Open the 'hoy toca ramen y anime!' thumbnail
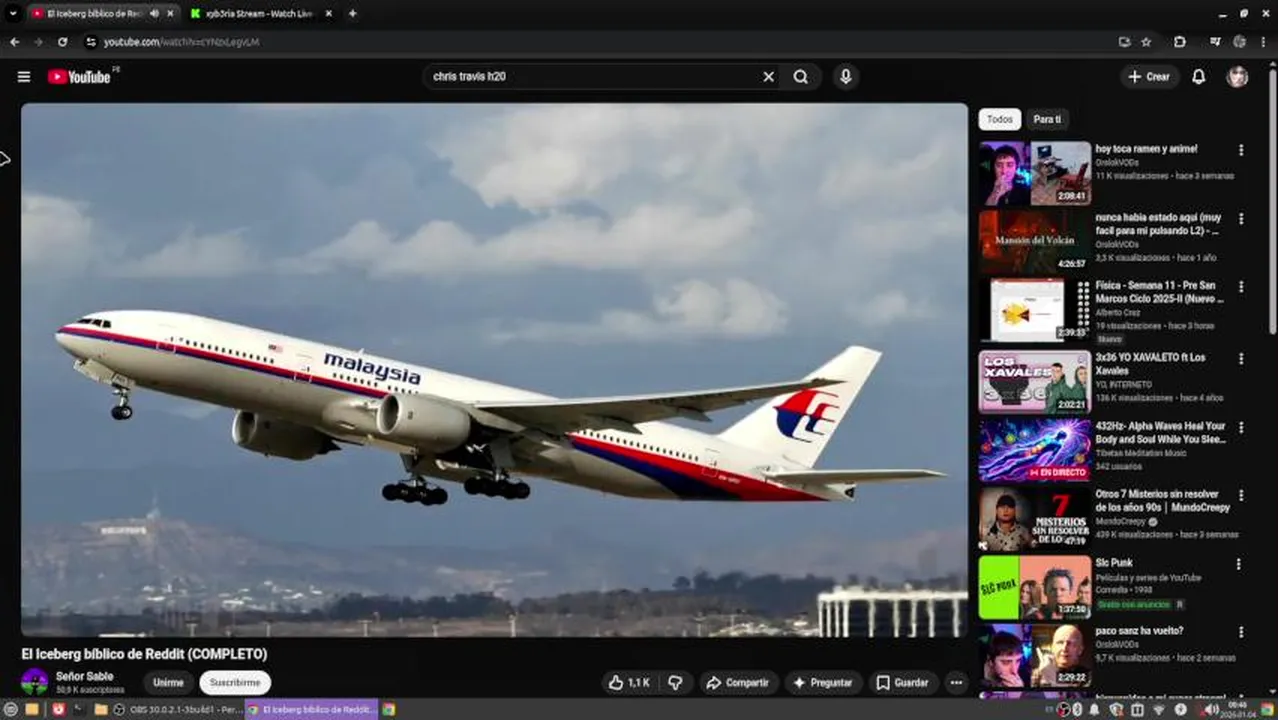 (1035, 173)
